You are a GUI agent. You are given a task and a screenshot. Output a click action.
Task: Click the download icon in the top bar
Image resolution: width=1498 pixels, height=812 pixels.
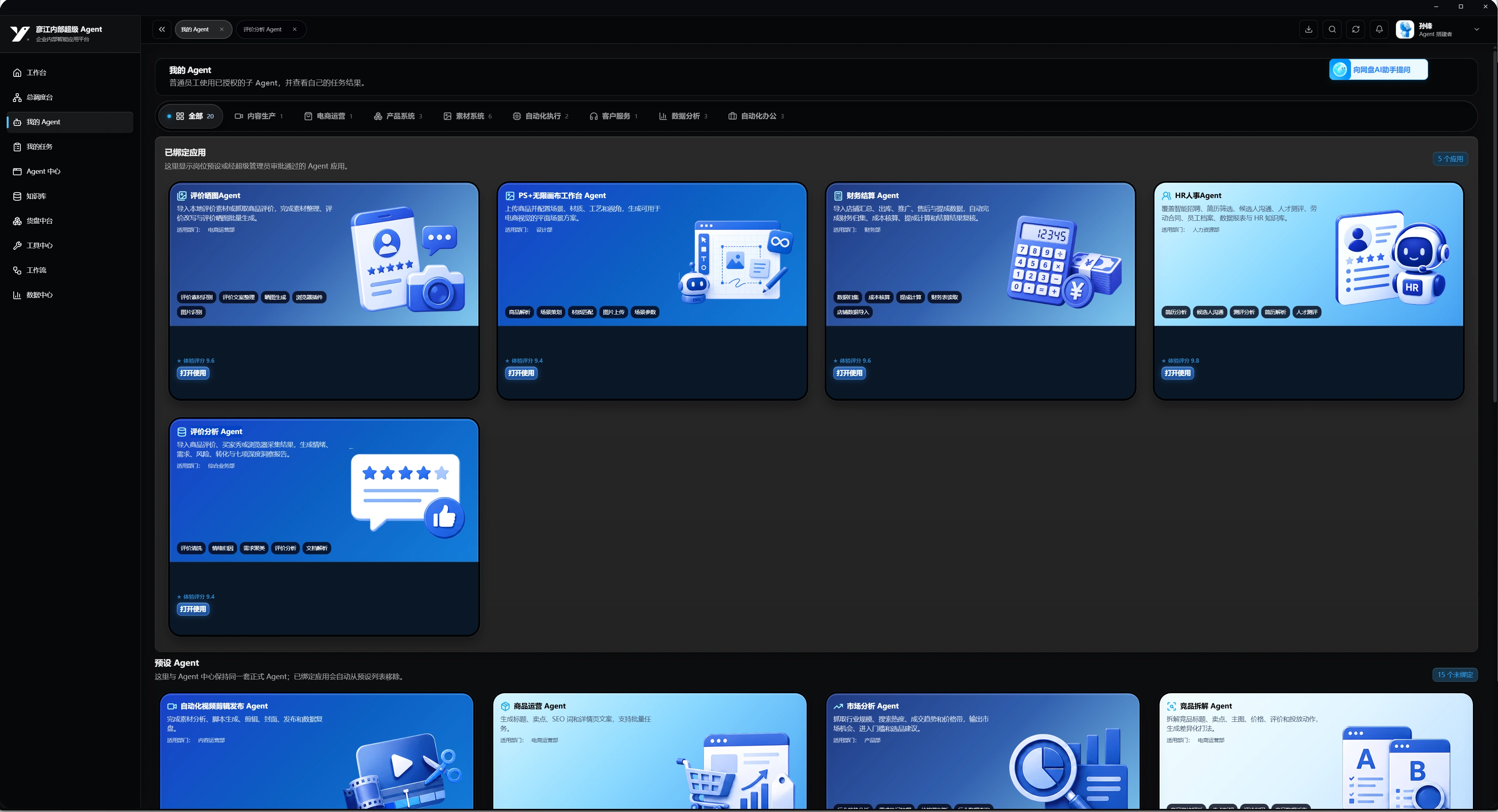tap(1309, 29)
